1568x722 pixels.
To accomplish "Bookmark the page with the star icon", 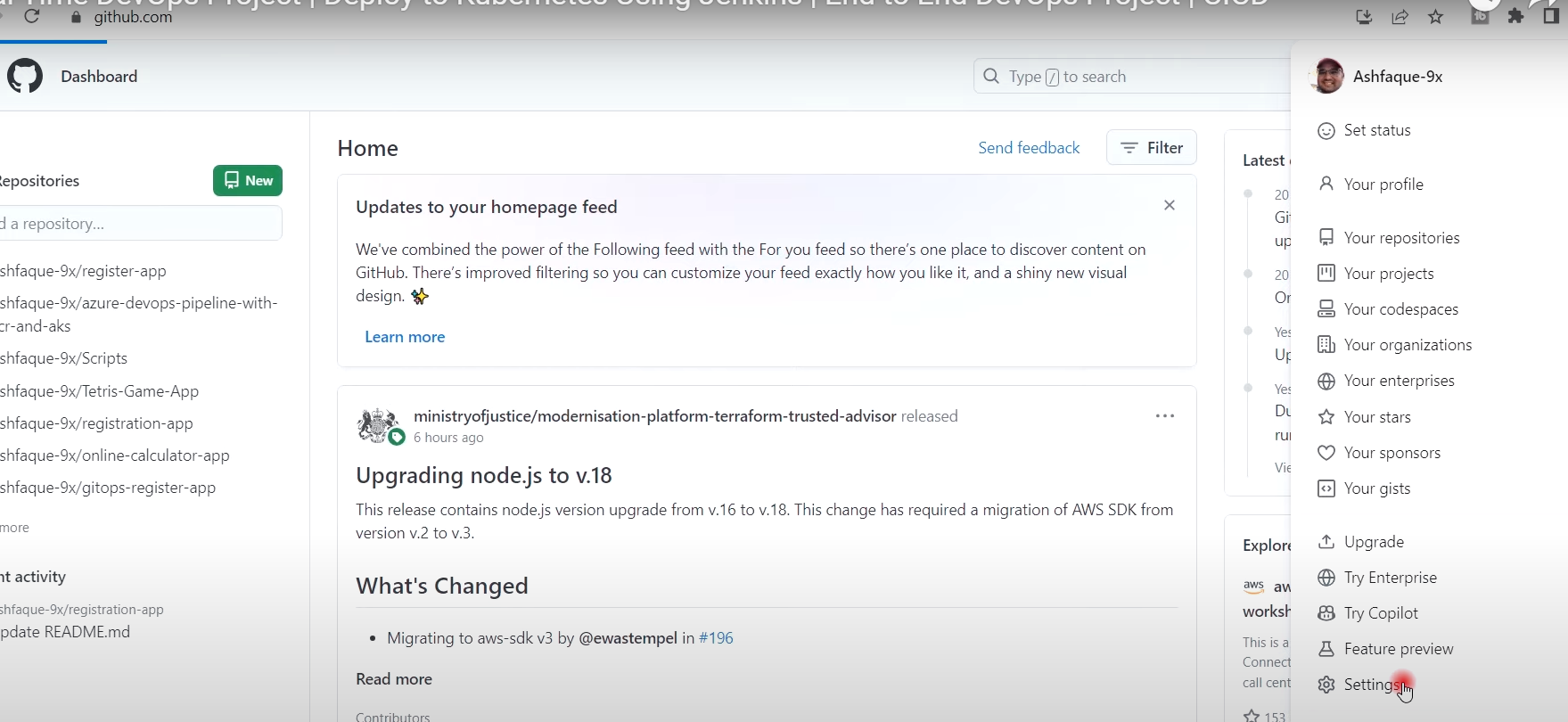I will click(x=1435, y=17).
